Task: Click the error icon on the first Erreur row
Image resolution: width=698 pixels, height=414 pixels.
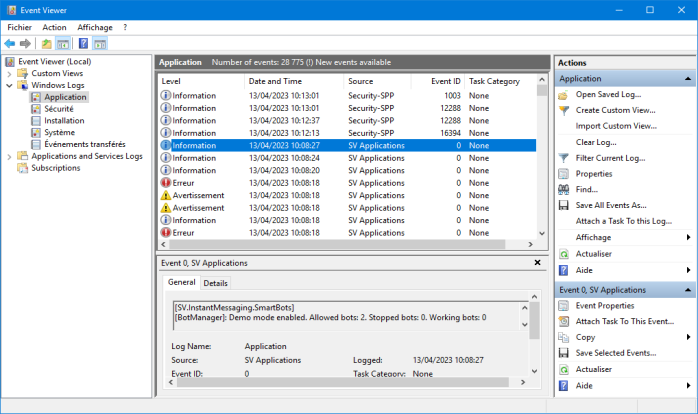Action: pos(166,183)
